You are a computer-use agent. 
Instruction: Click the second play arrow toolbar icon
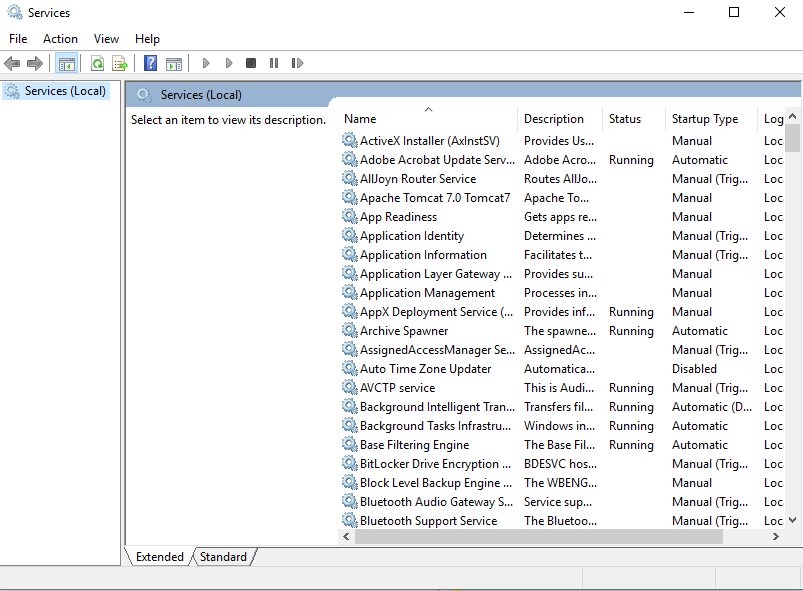point(229,63)
